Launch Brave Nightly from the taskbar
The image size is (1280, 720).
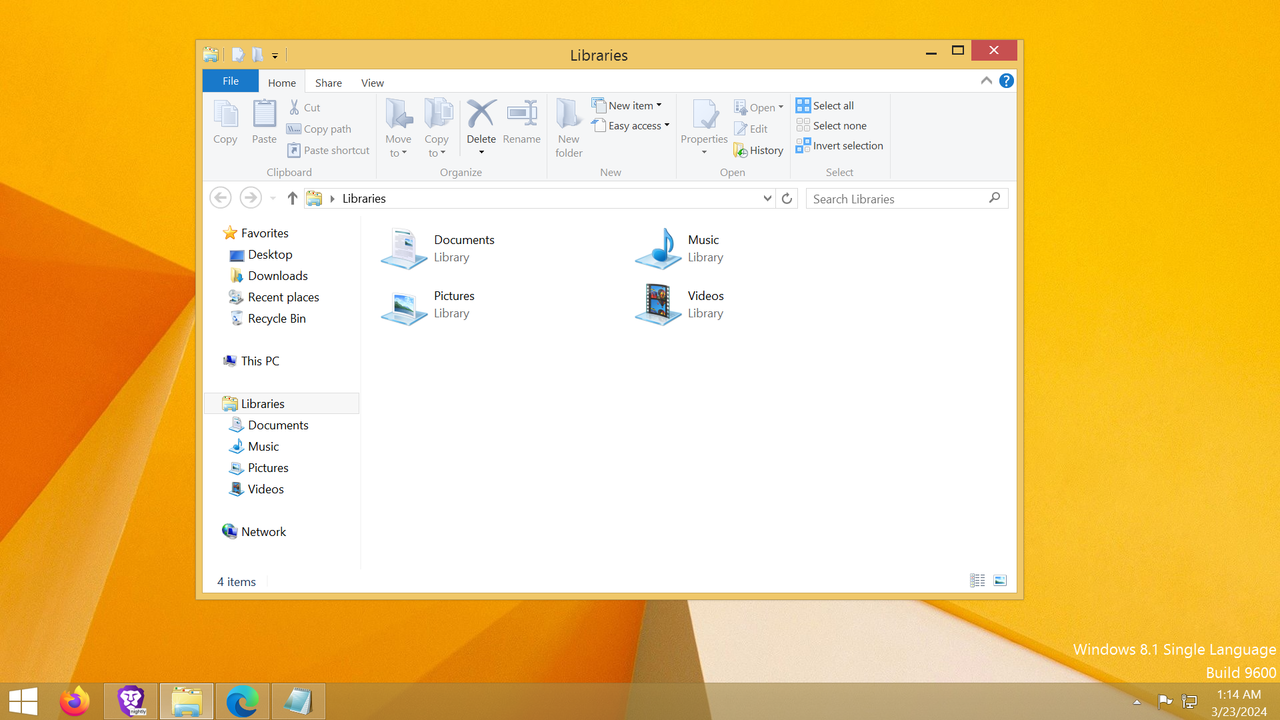click(x=131, y=702)
